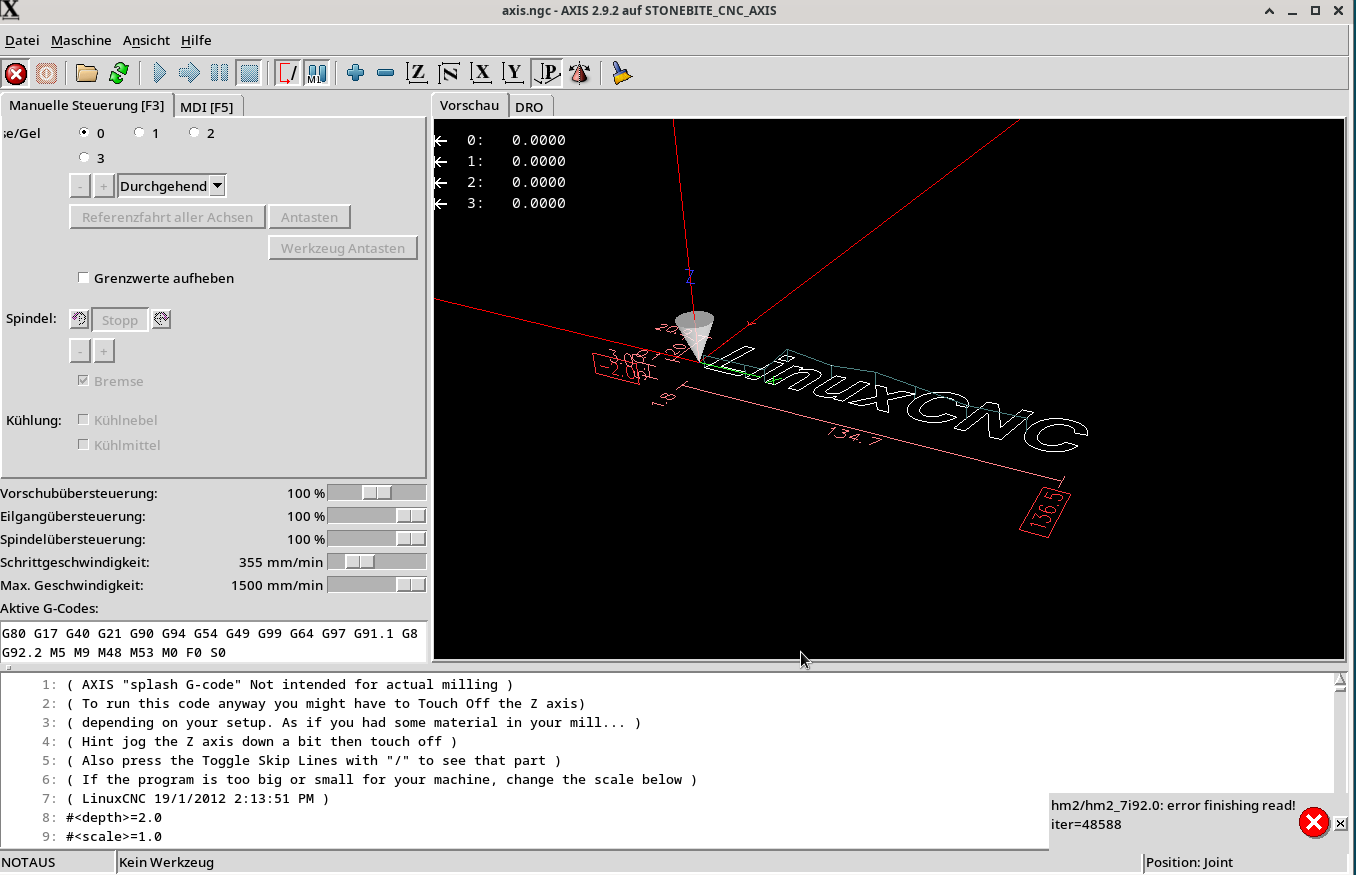Jog selected joint negative with minus button
Viewport: 1356px width, 875px height.
(x=80, y=186)
